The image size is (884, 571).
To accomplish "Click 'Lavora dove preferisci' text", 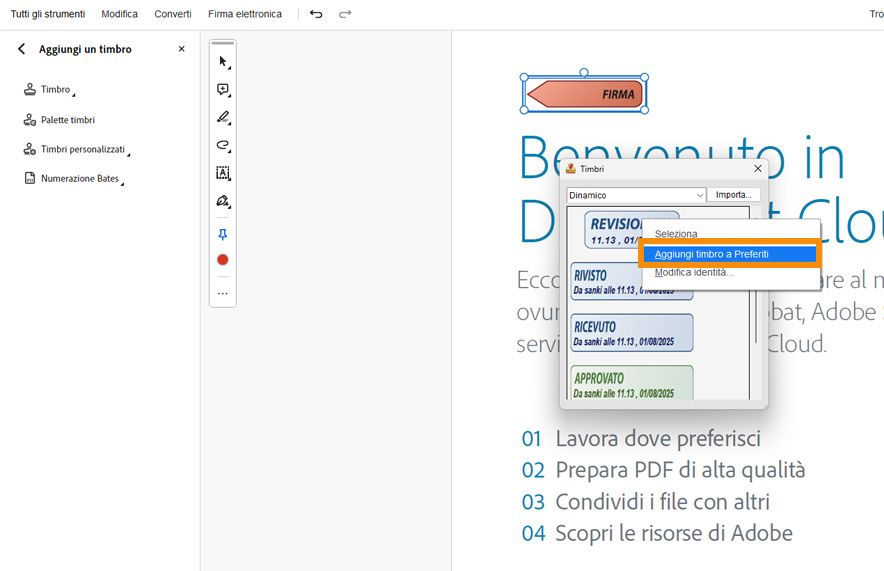I will (x=658, y=439).
